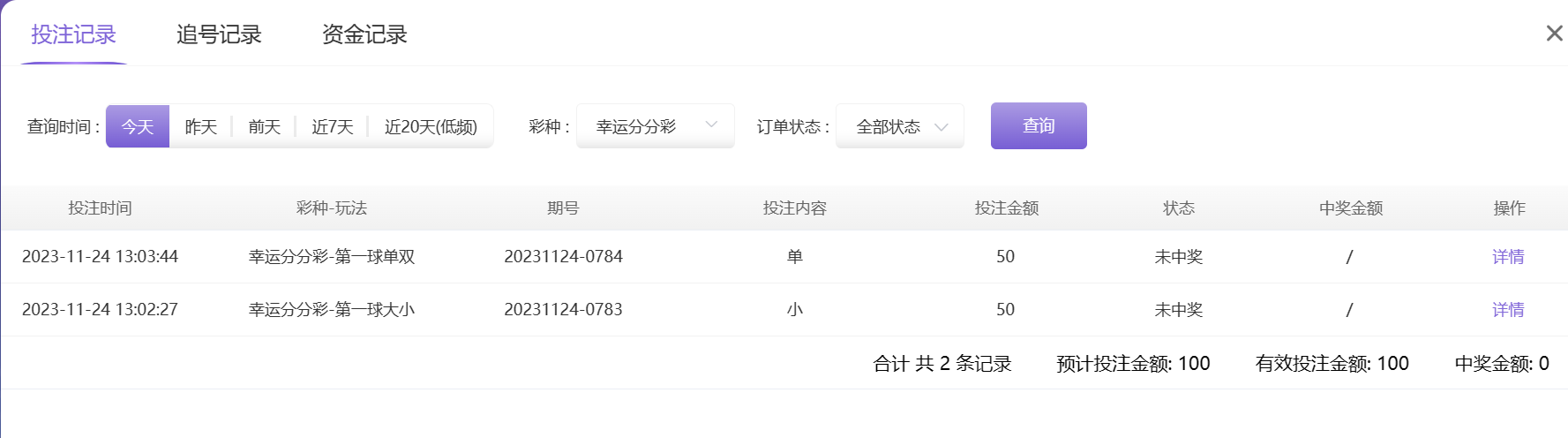
Task: Open 详情 for issue 20231124-0783
Action: 1508,310
